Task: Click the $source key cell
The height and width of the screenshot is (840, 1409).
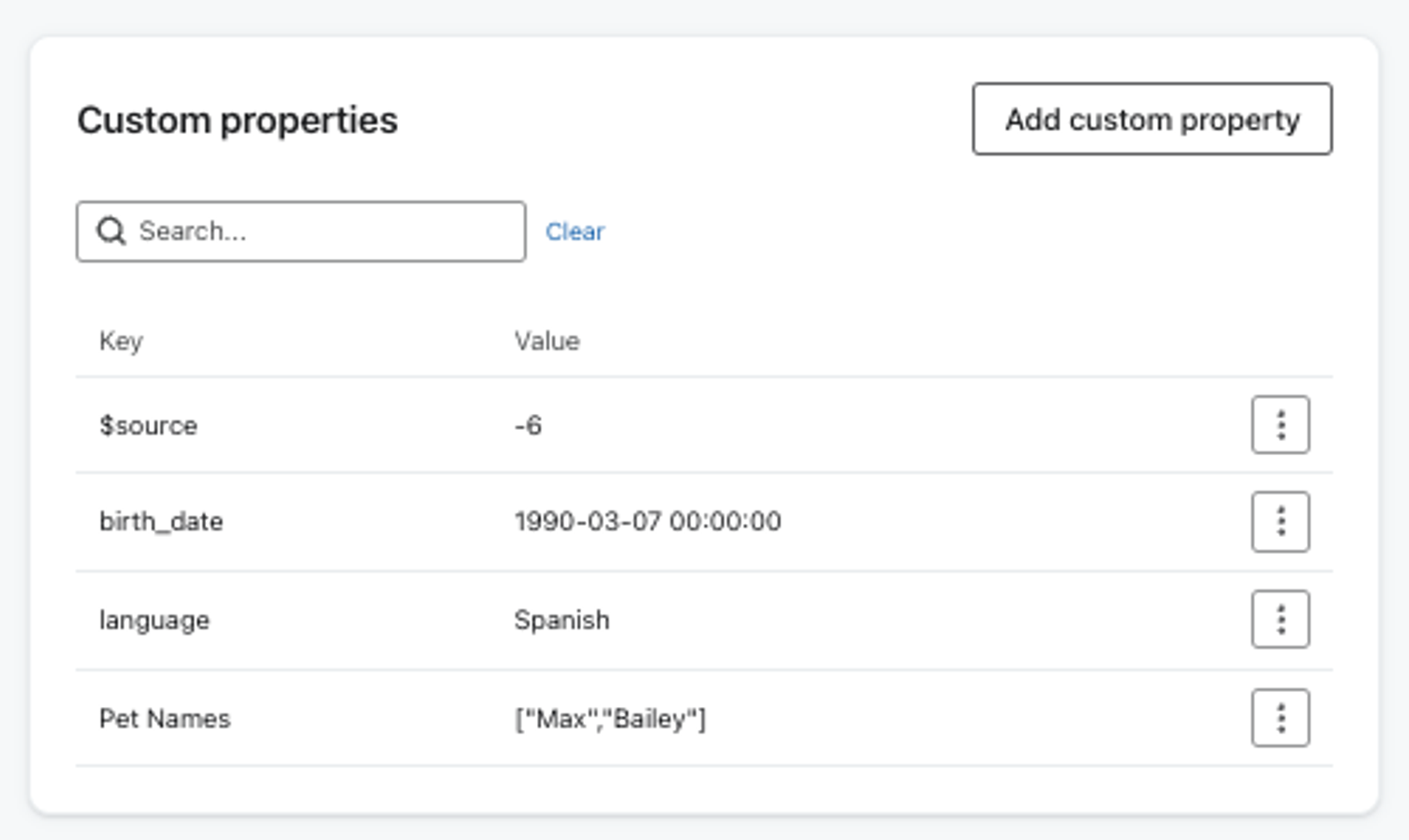Action: pos(148,425)
